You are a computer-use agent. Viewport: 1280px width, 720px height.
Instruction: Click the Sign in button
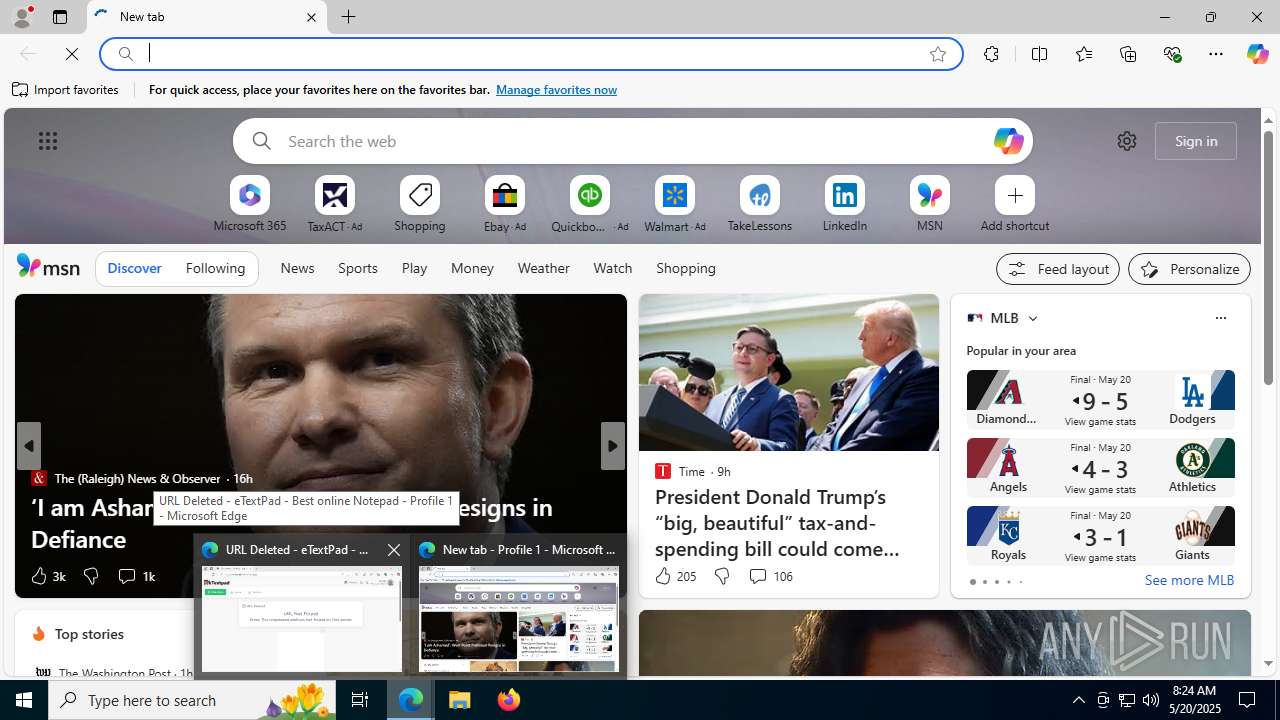[1195, 141]
